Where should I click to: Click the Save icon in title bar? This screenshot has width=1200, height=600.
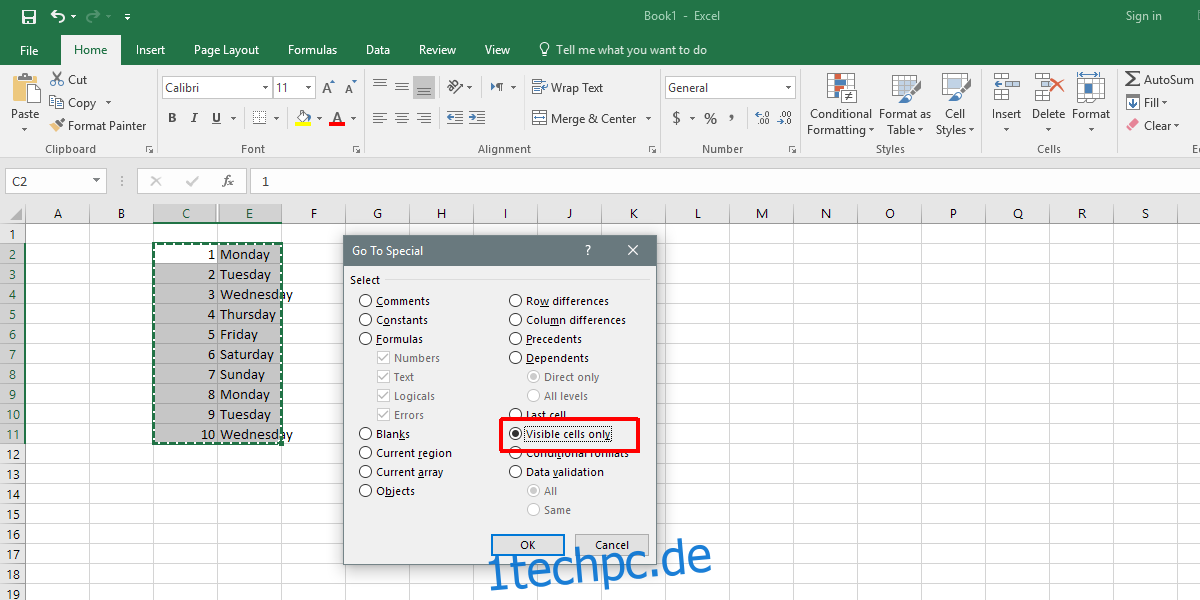[x=28, y=17]
